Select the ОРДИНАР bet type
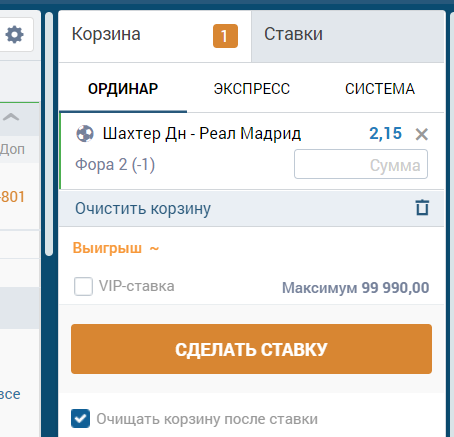Viewport: 454px width, 437px height. [123, 89]
